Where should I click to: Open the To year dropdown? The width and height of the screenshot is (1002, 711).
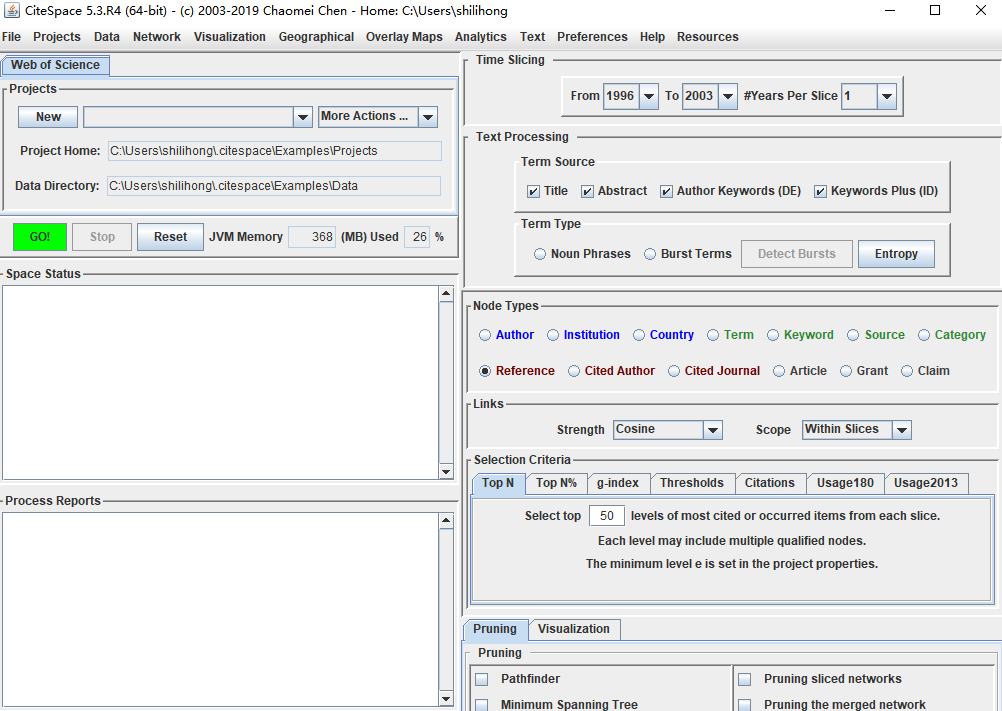click(728, 96)
